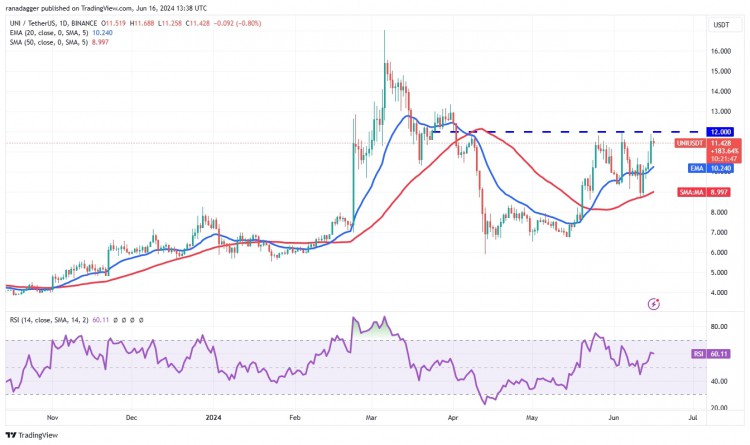Viewport: 750px width, 445px height.
Task: Select the EMA 20 indicator legend
Action: [61, 33]
